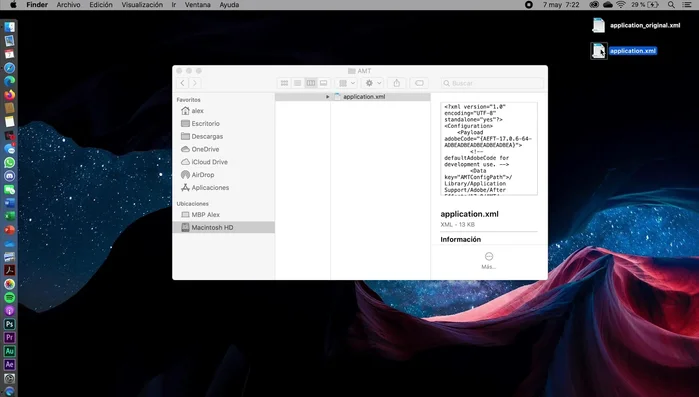Click the Edit Tags button in Finder toolbar
The height and width of the screenshot is (397, 699).
coord(419,83)
